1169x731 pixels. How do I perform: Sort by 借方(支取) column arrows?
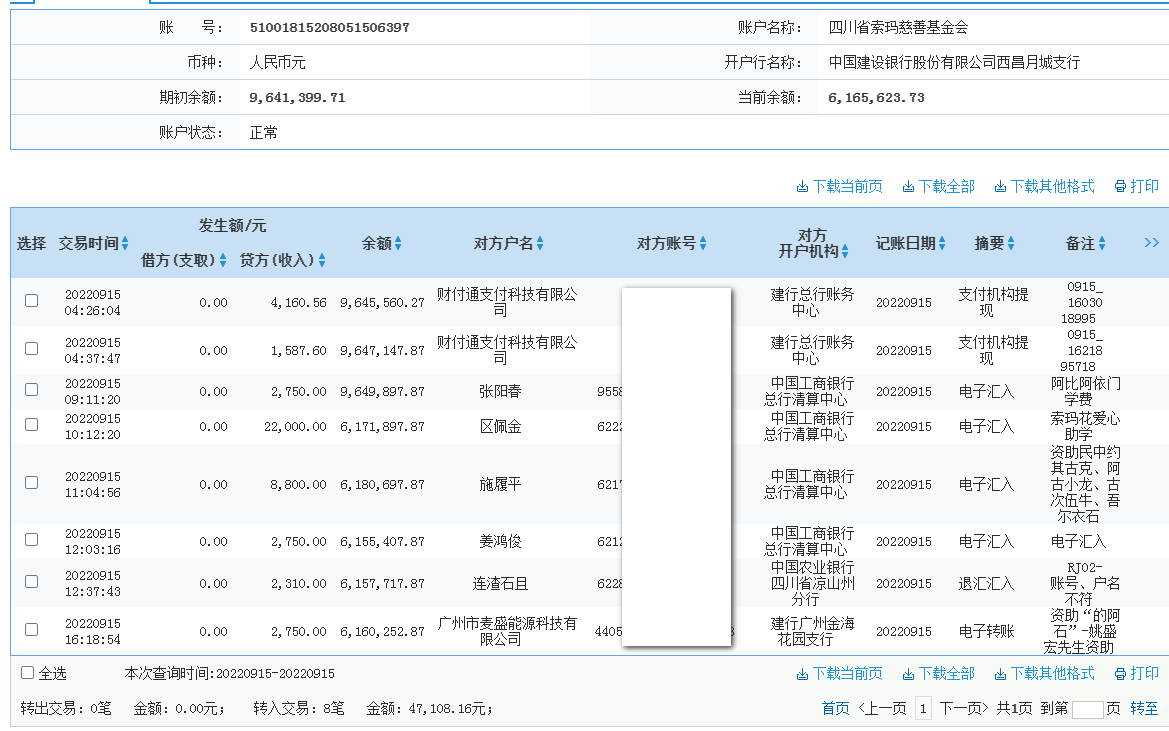(x=223, y=260)
